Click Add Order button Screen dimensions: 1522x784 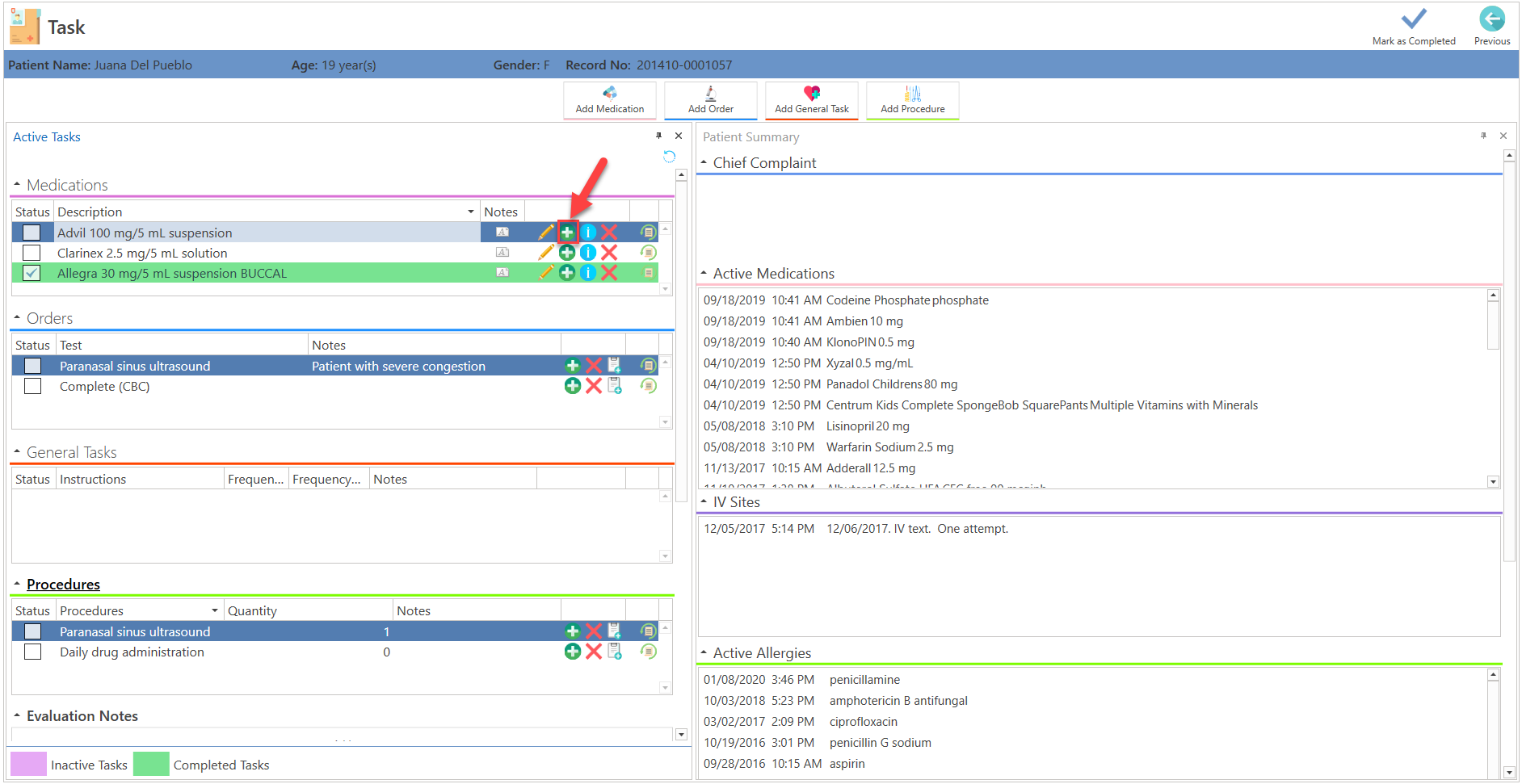(x=711, y=100)
